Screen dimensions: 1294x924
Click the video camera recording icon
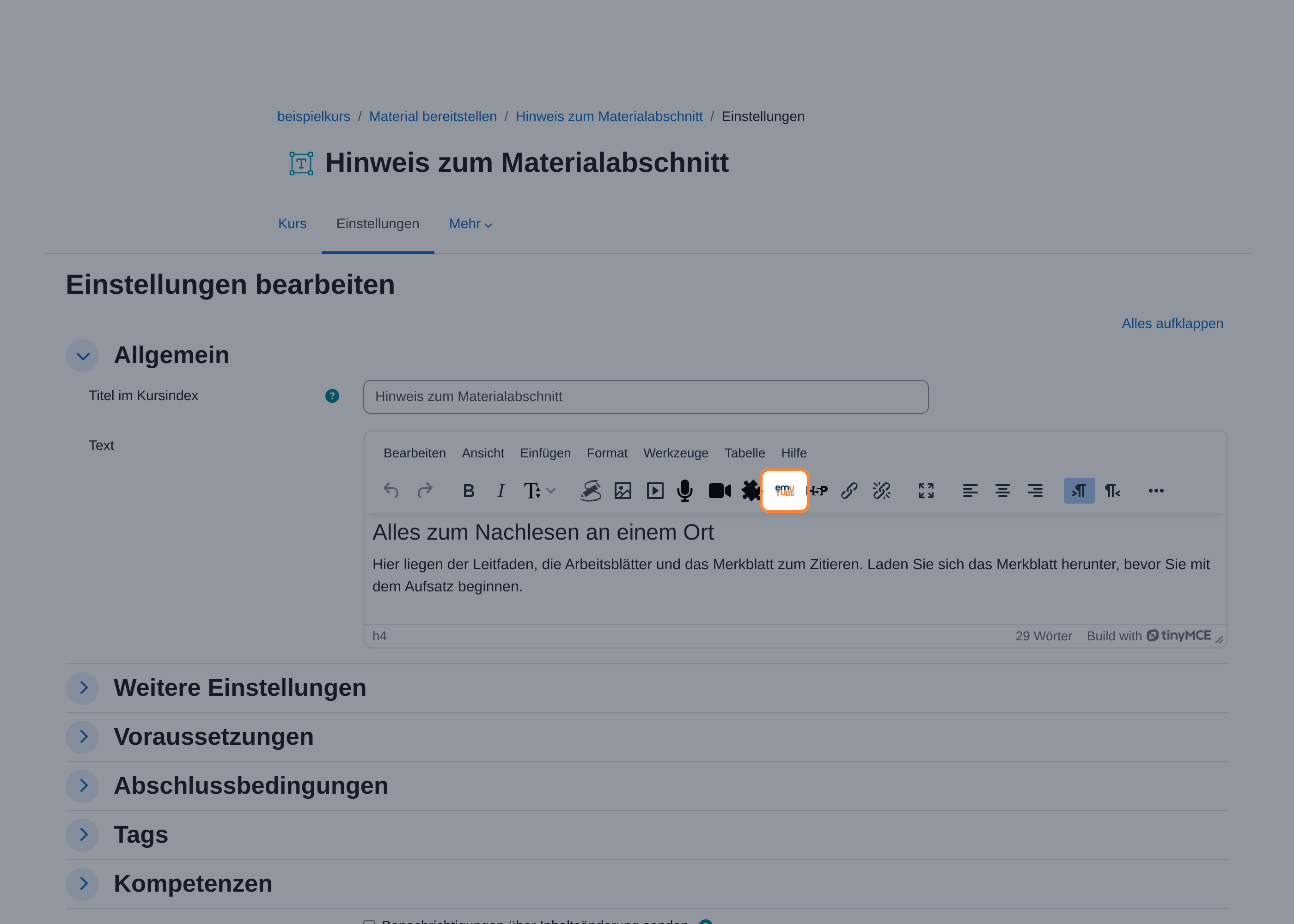[720, 491]
